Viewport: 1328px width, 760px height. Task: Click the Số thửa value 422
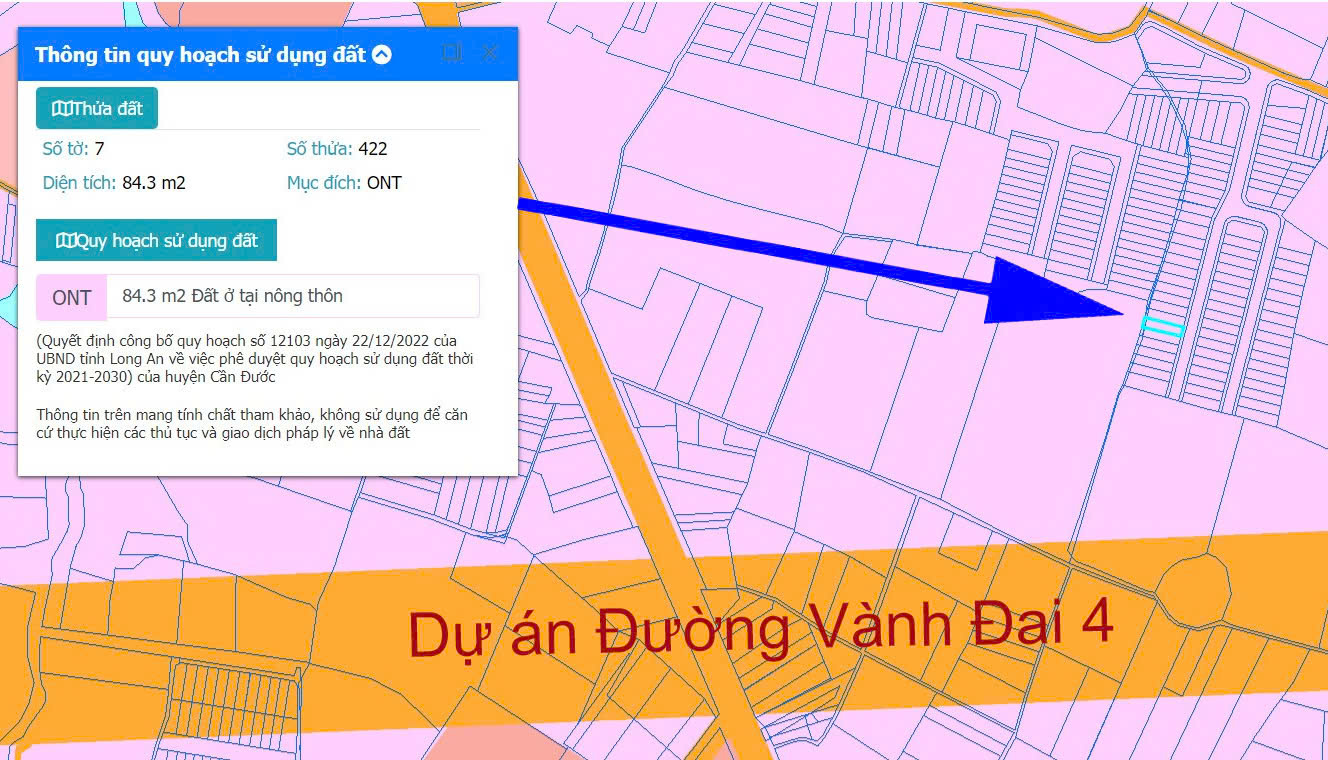(x=372, y=149)
